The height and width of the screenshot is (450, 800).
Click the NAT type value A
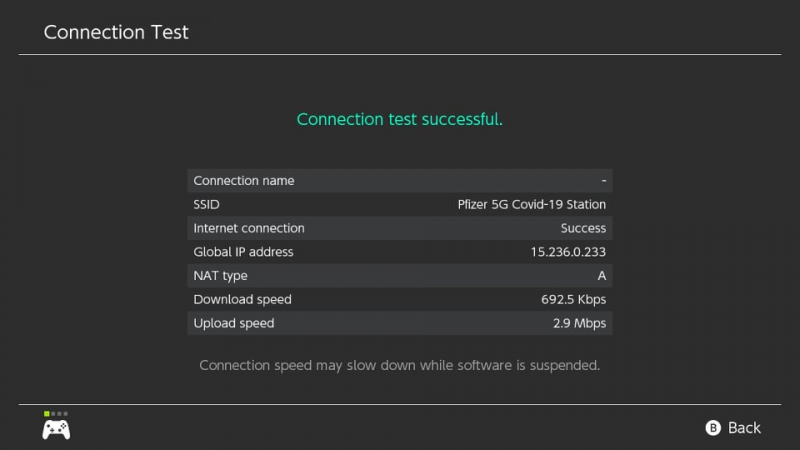[x=602, y=276]
